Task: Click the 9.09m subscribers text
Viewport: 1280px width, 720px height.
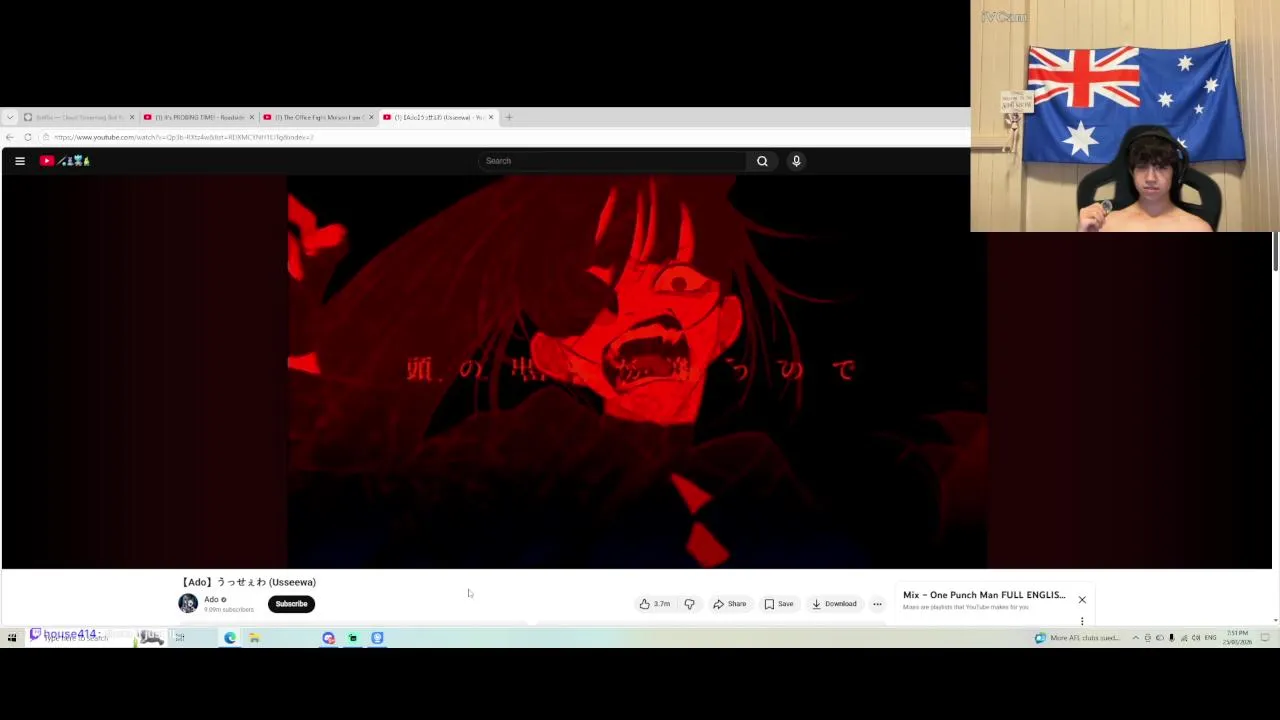Action: [229, 609]
